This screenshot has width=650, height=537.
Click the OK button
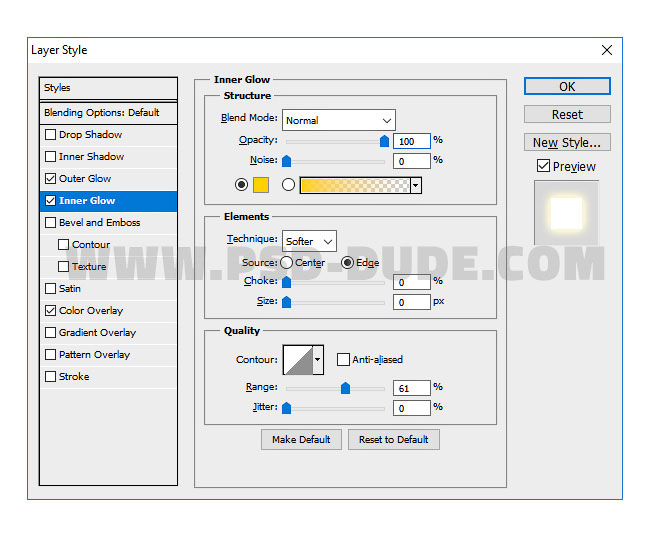567,87
